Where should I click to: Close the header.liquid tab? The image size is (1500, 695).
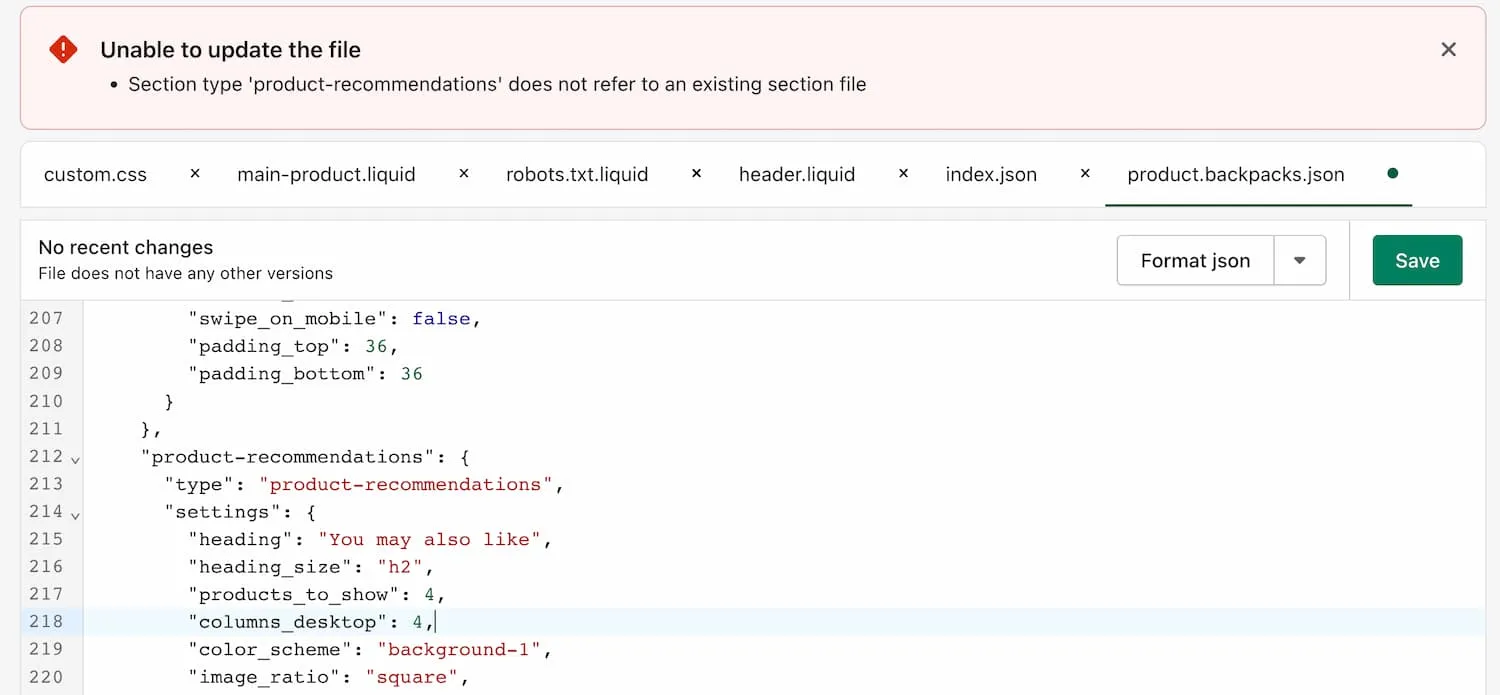903,174
